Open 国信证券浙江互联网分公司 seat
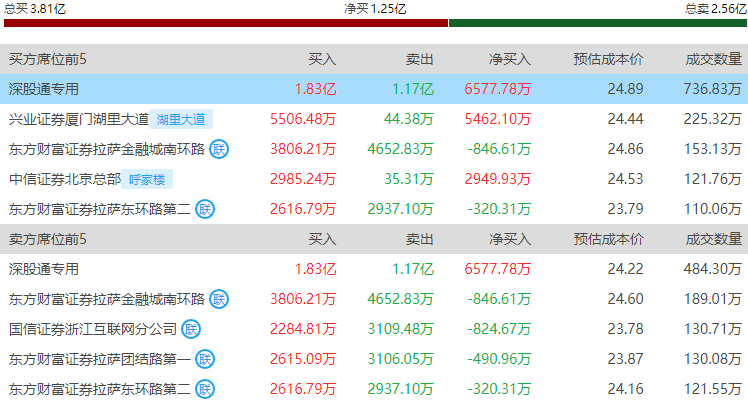 (93, 329)
